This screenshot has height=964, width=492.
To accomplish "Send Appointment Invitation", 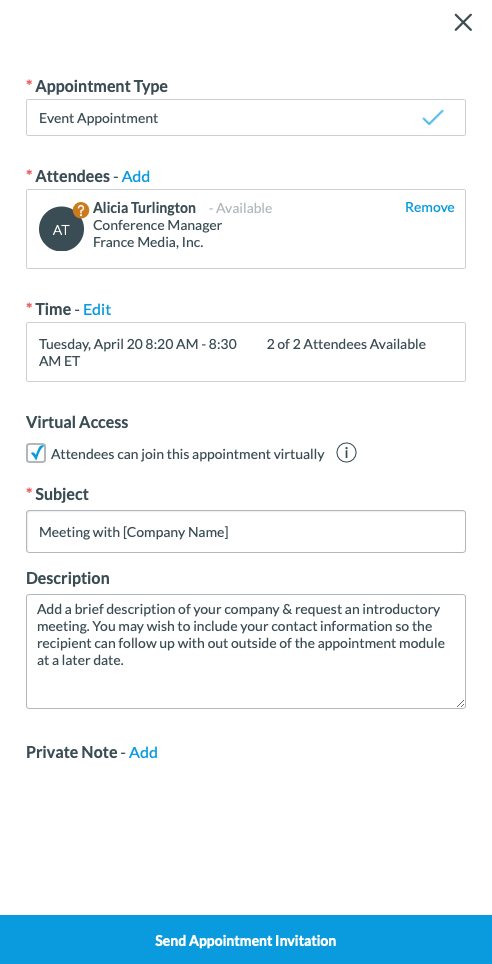I will [246, 939].
